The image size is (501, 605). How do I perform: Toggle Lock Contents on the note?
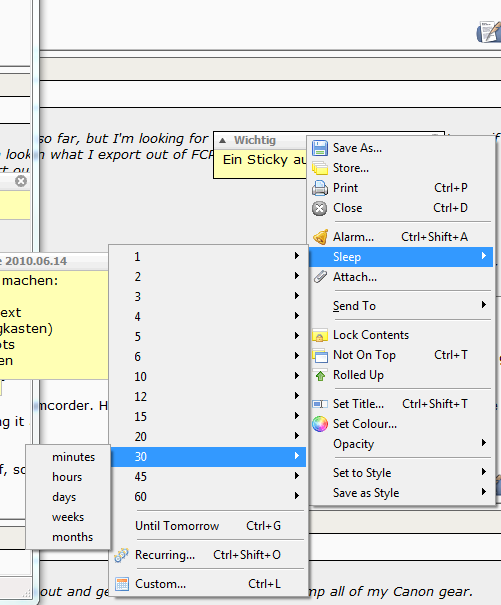click(401, 335)
